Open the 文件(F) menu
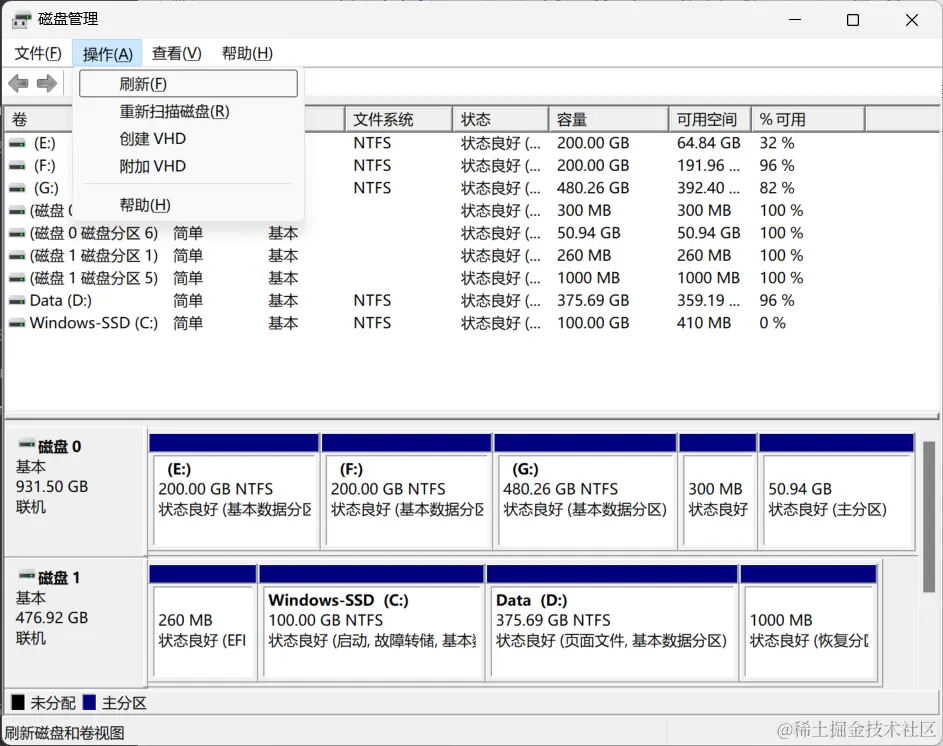The image size is (943, 746). click(x=38, y=54)
